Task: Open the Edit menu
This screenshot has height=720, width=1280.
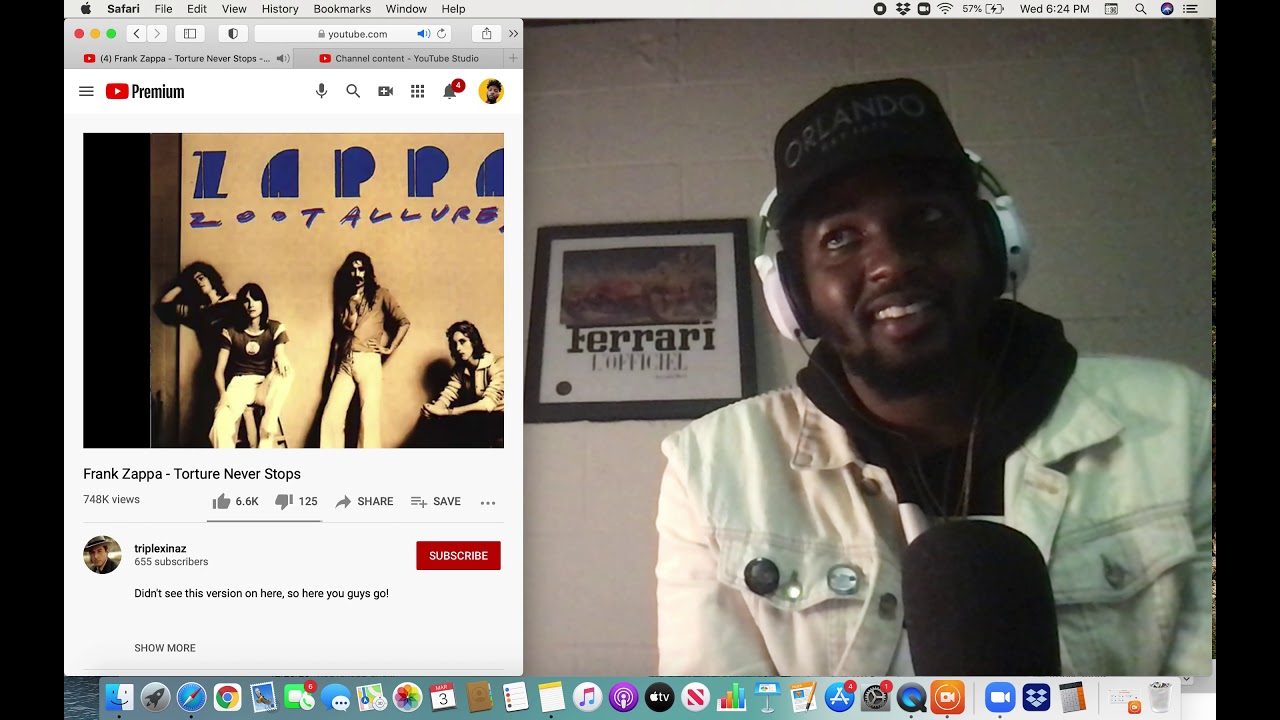Action: [x=197, y=9]
